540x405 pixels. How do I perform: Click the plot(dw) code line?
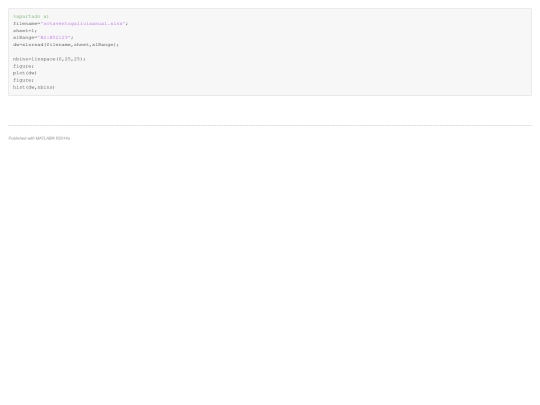click(x=25, y=73)
